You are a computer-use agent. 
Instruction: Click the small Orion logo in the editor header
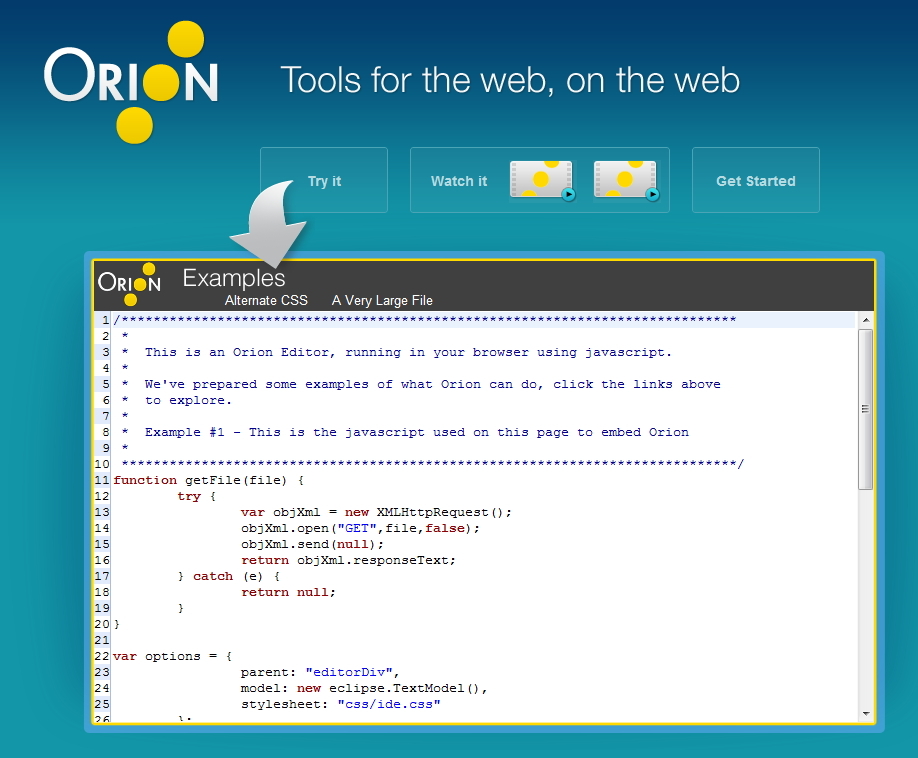(x=129, y=284)
